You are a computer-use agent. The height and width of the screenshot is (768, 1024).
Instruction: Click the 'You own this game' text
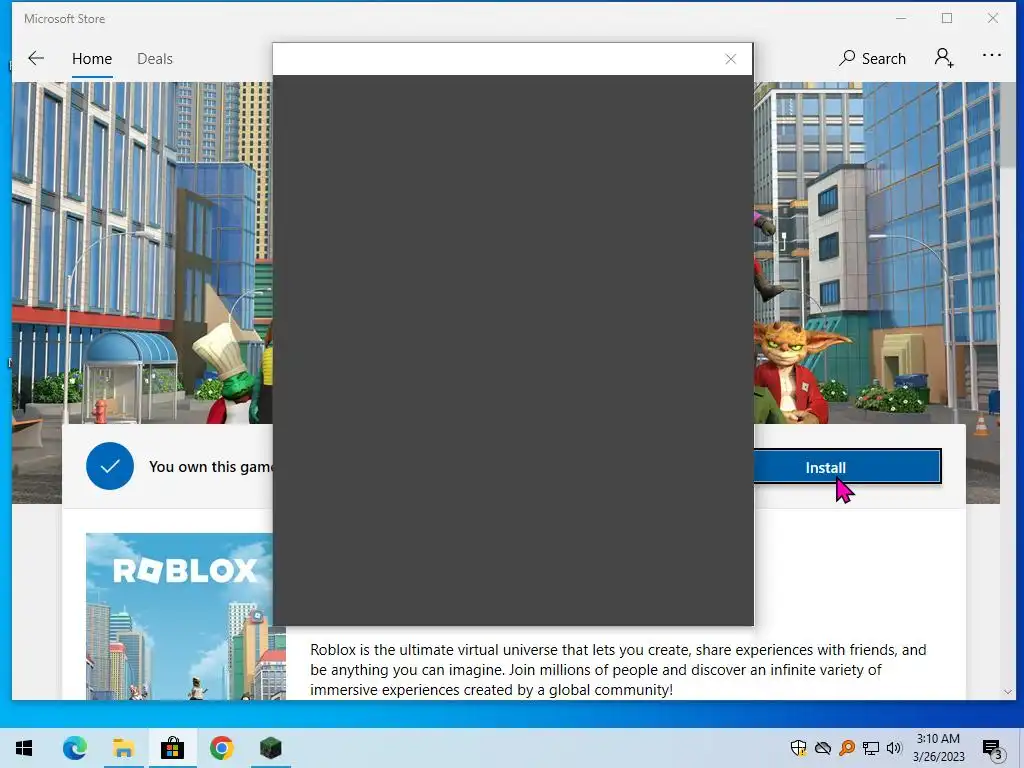(211, 467)
